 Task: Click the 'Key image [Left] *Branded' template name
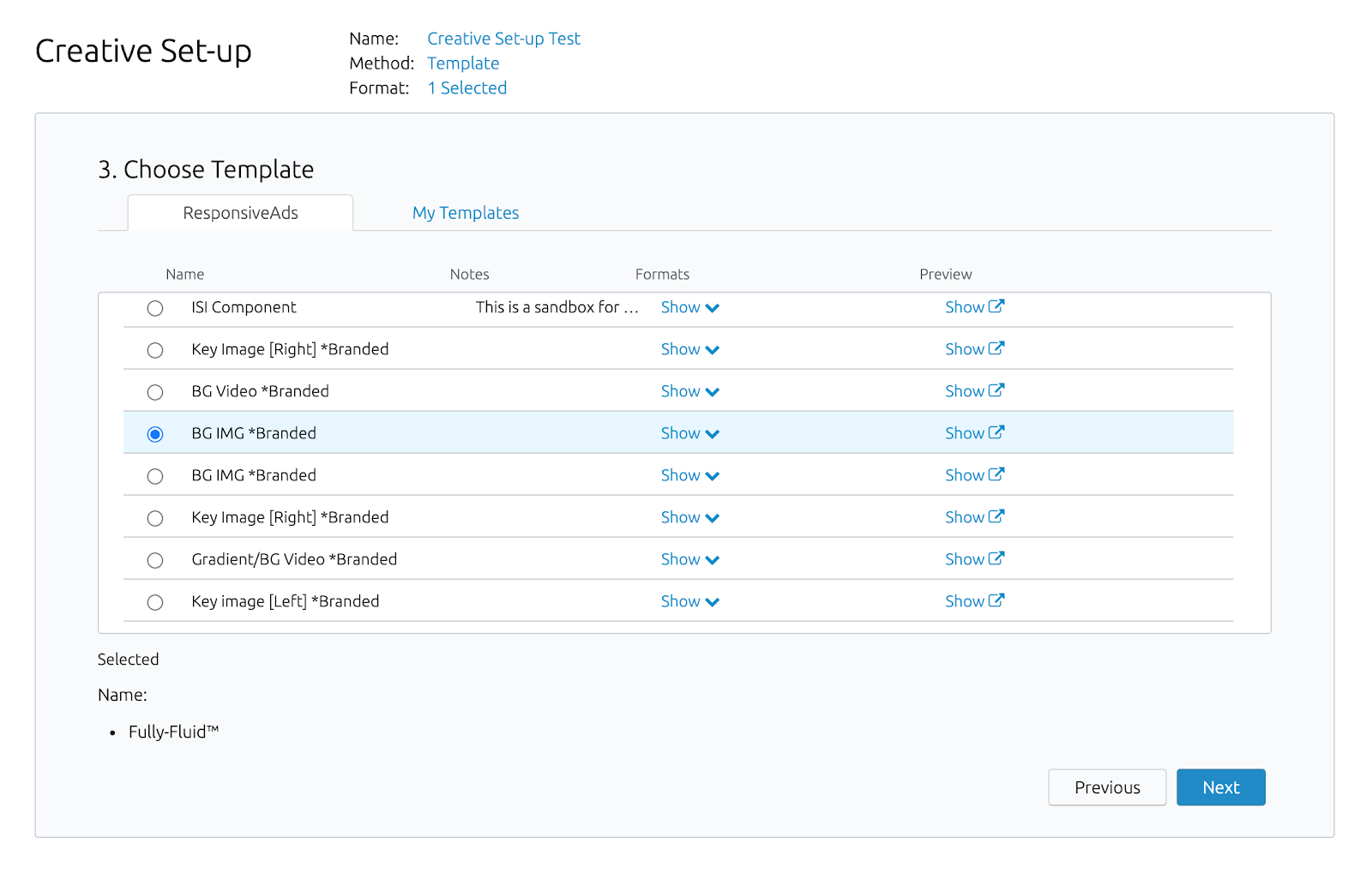click(x=286, y=601)
